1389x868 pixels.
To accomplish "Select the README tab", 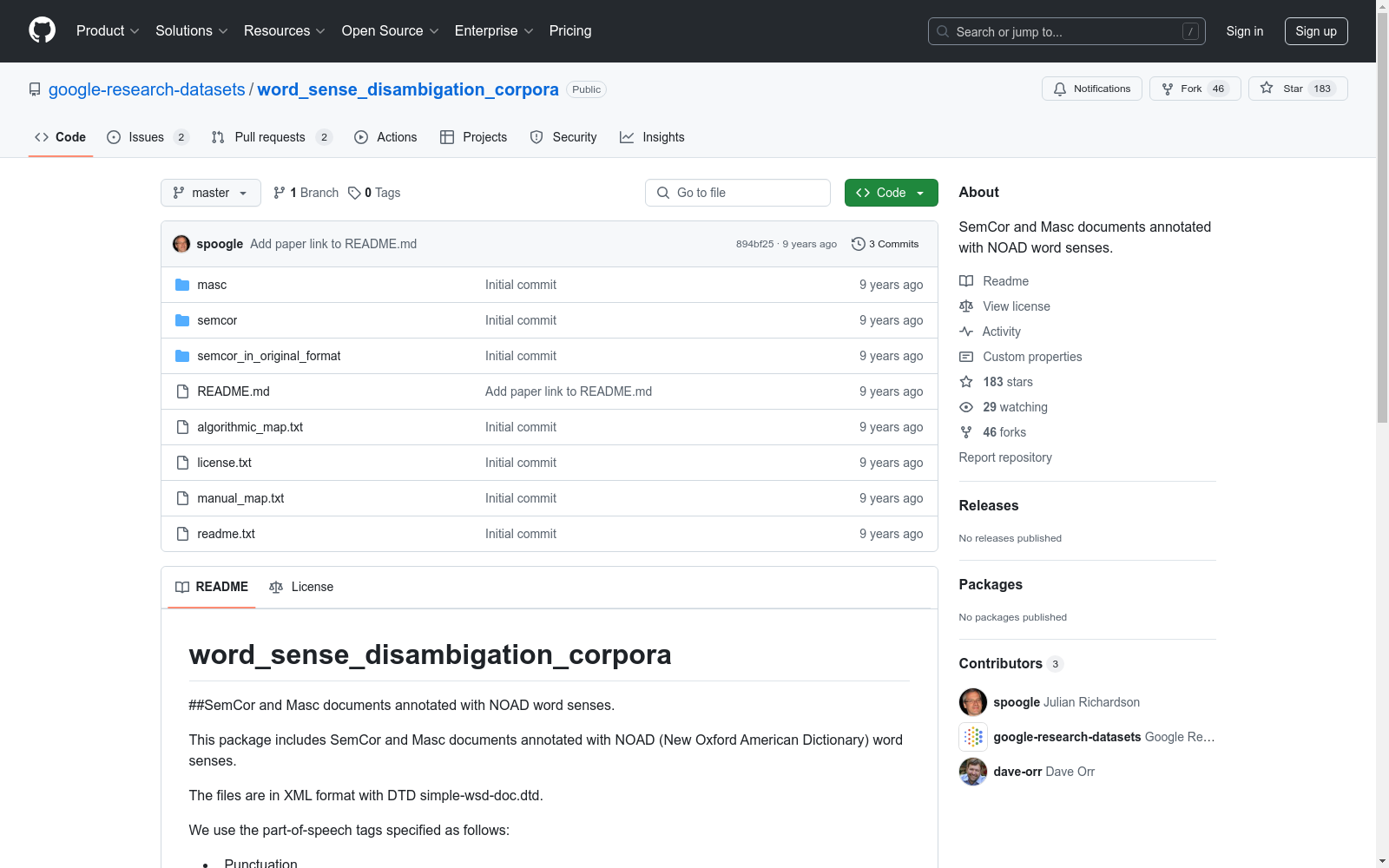I will [x=212, y=587].
